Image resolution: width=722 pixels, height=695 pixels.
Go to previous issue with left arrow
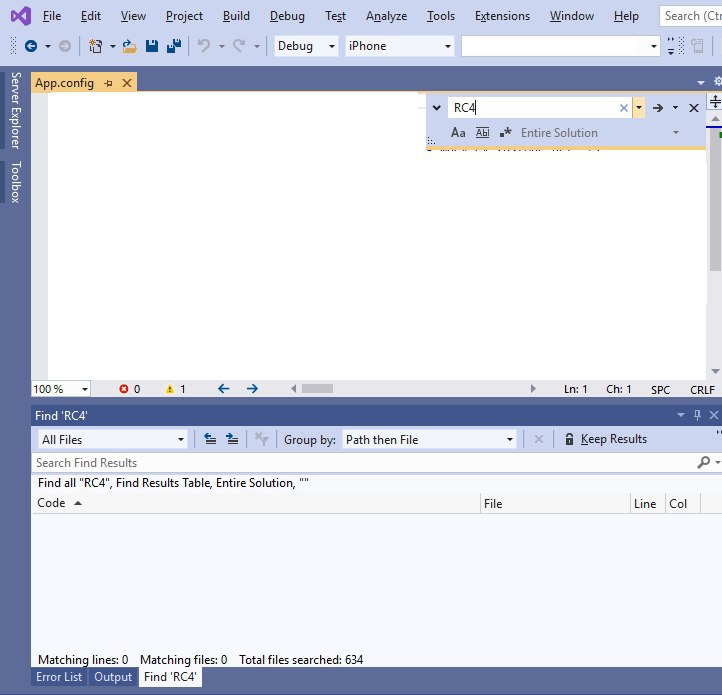224,389
